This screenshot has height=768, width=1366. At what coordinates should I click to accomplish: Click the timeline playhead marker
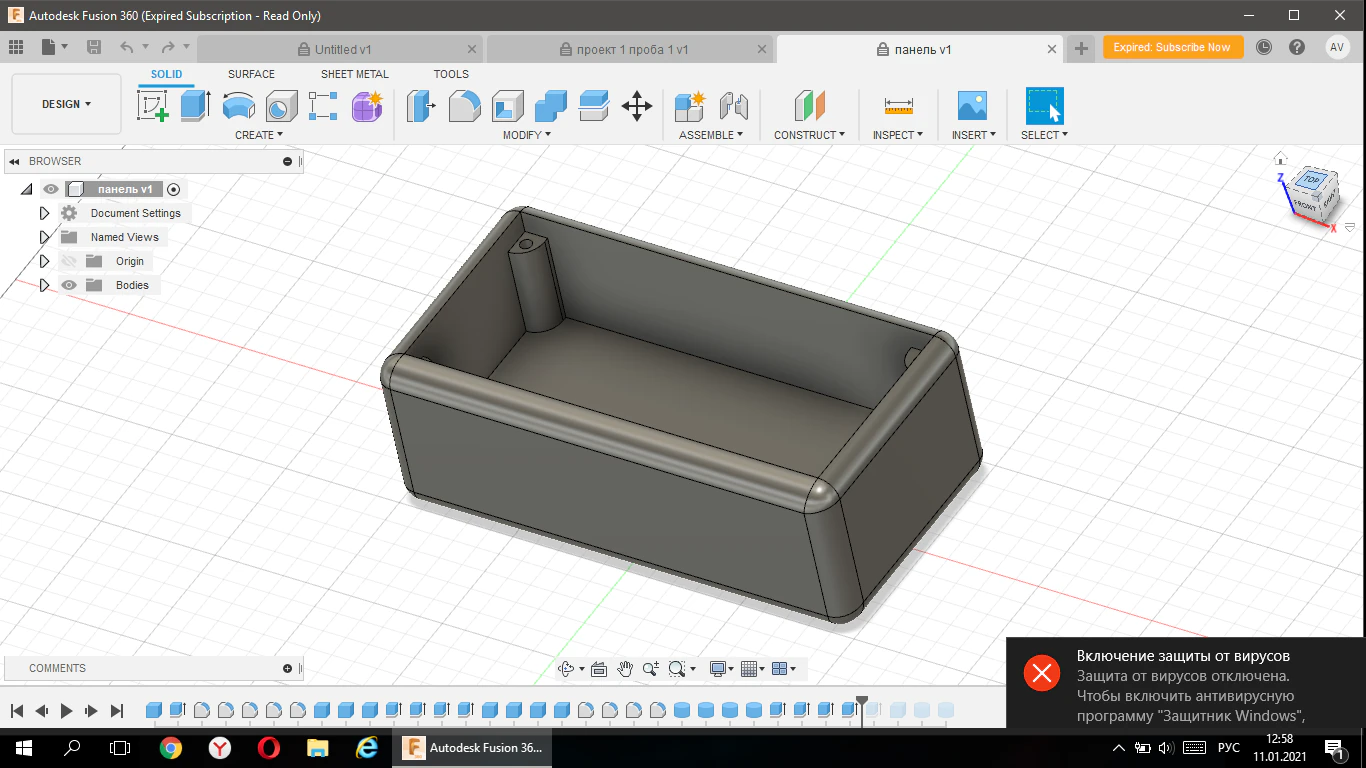(861, 702)
